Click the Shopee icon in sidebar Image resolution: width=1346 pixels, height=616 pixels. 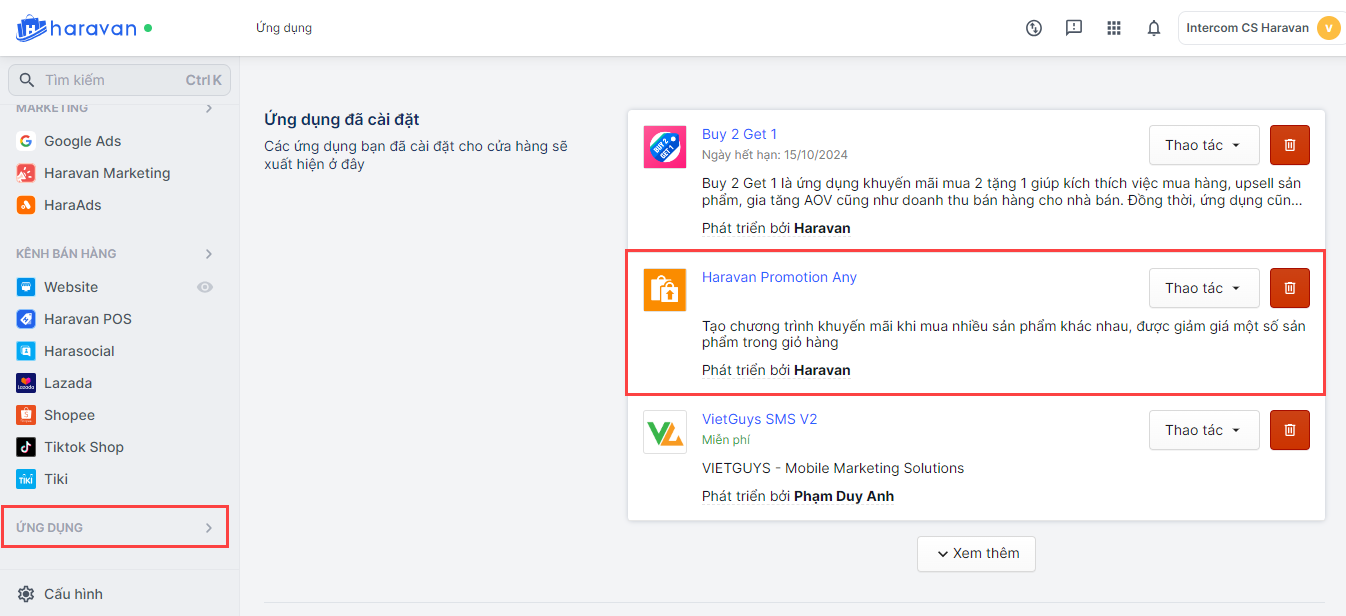(x=26, y=415)
